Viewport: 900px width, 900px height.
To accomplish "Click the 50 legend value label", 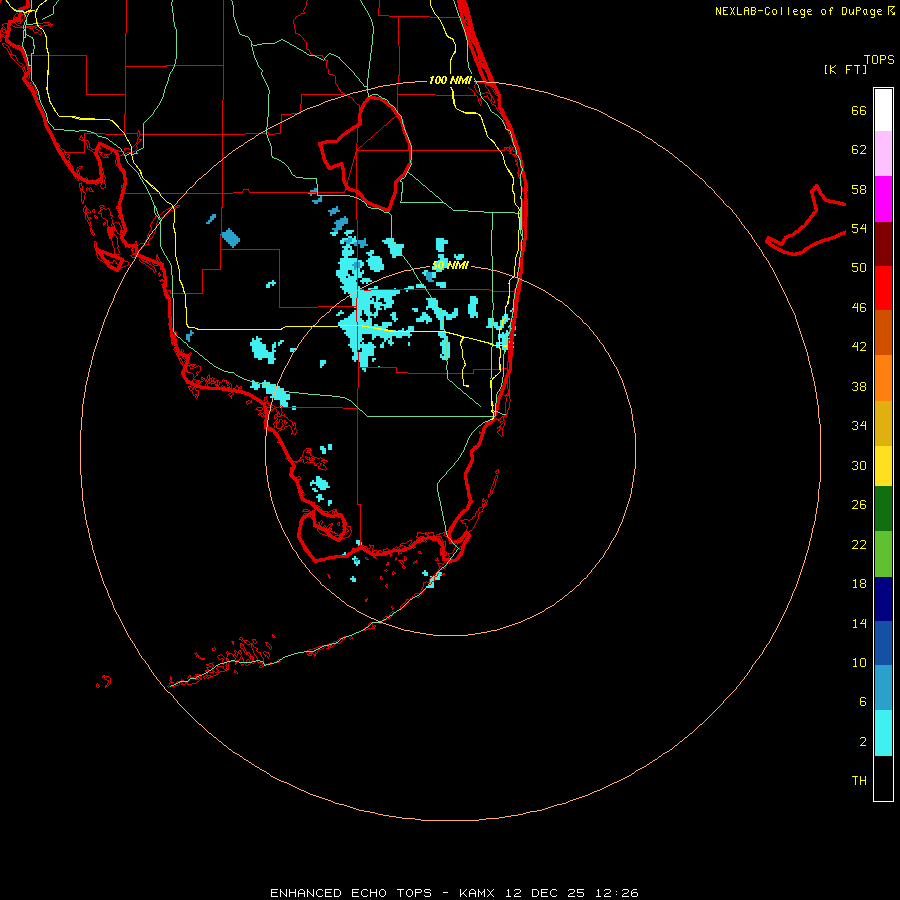I will click(859, 268).
